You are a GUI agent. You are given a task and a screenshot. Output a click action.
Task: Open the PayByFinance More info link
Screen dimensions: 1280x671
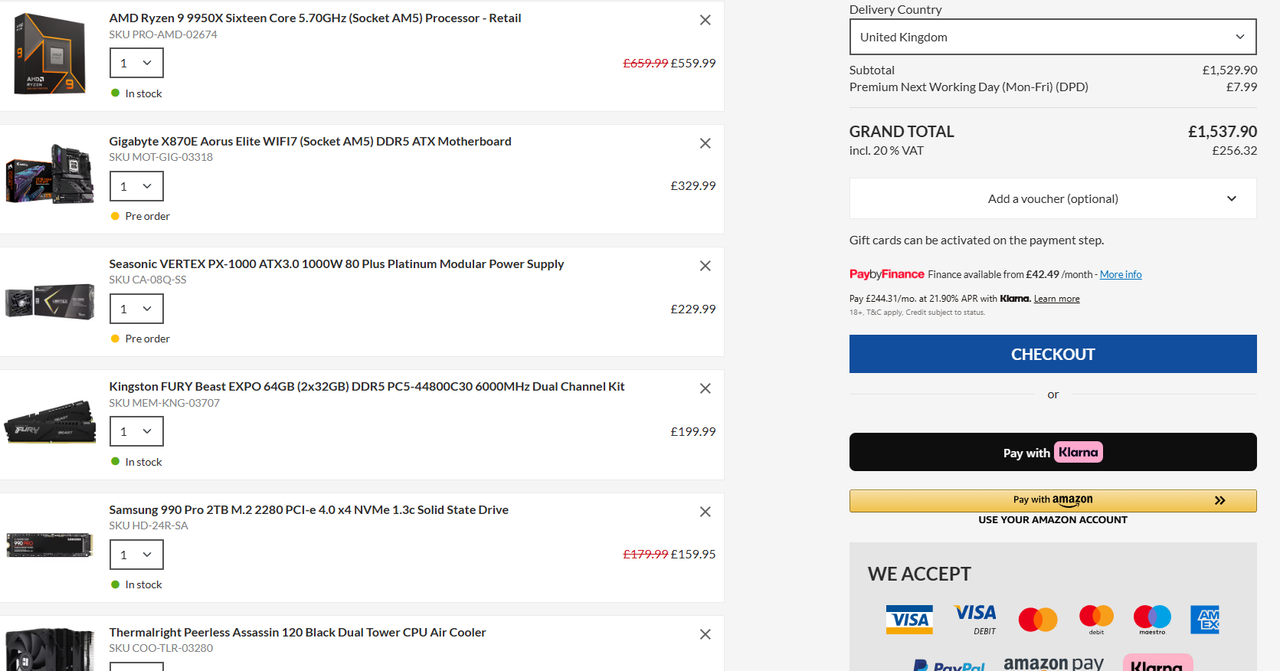1120,274
